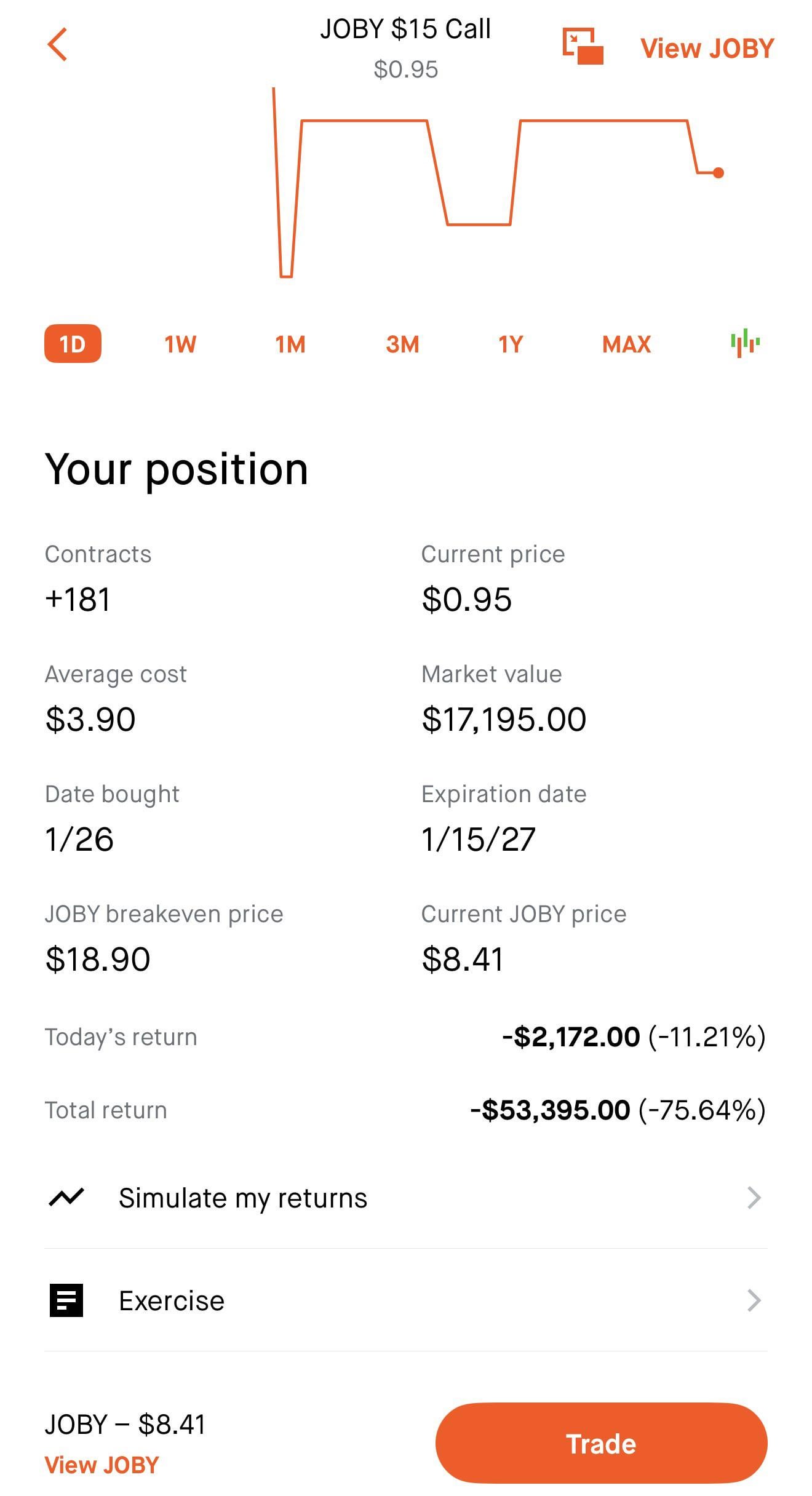
Task: Tap the Exercise document icon
Action: pyautogui.click(x=66, y=1300)
